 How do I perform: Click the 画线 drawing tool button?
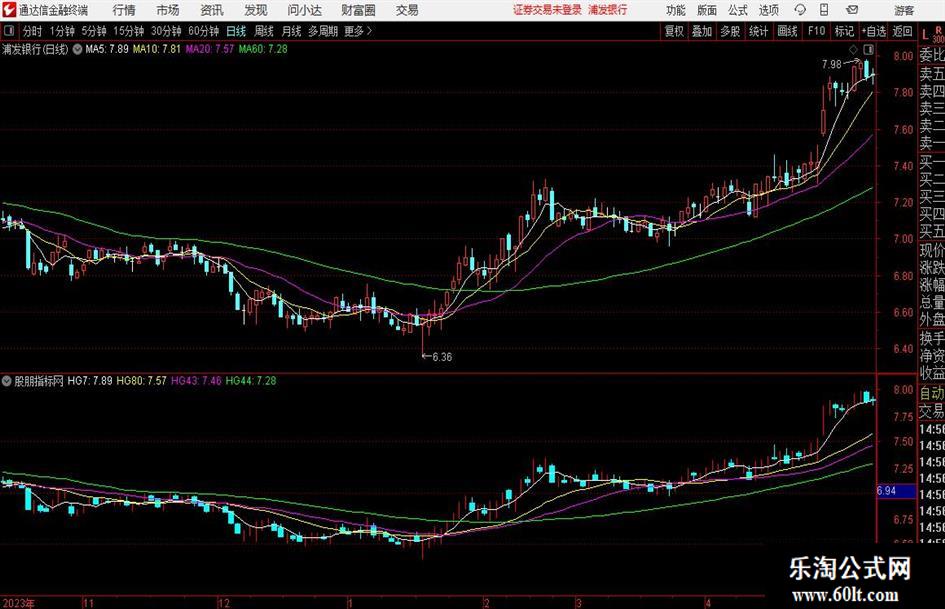787,31
